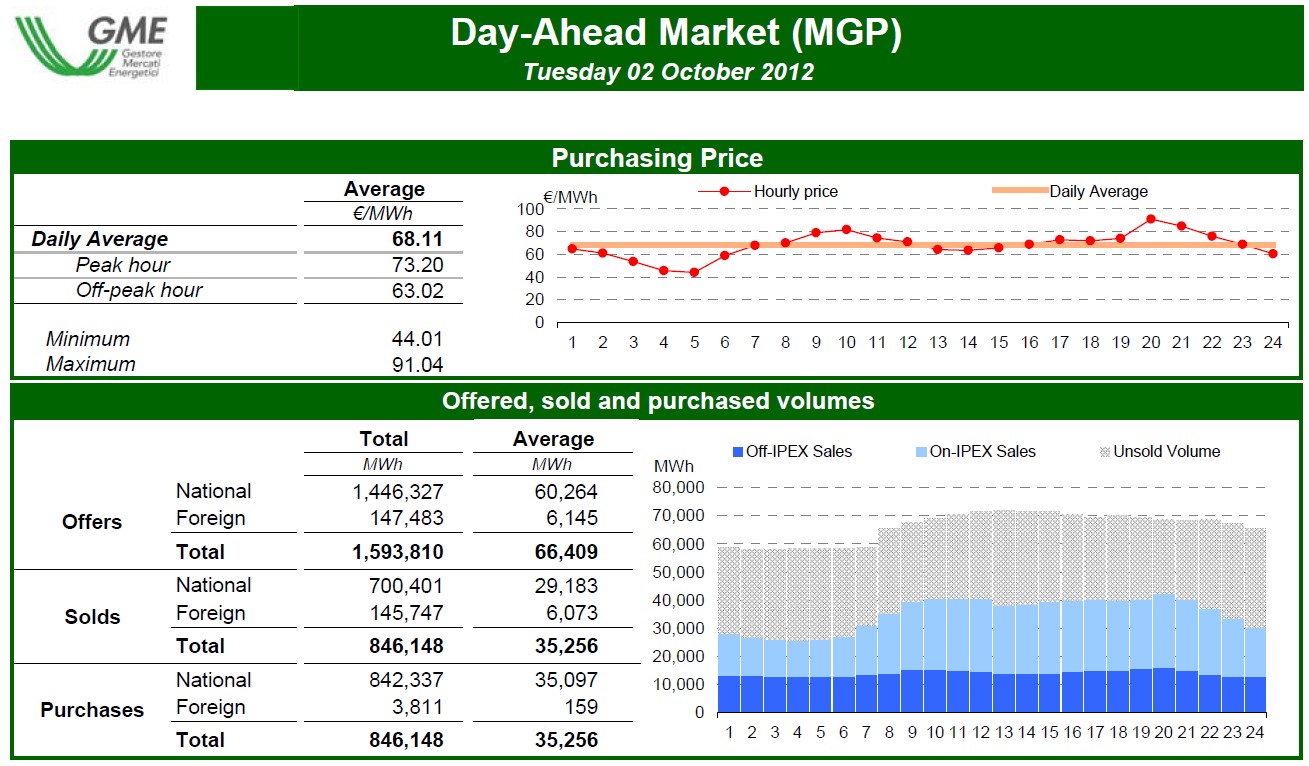Click the Average column header in volumes table

553,439
